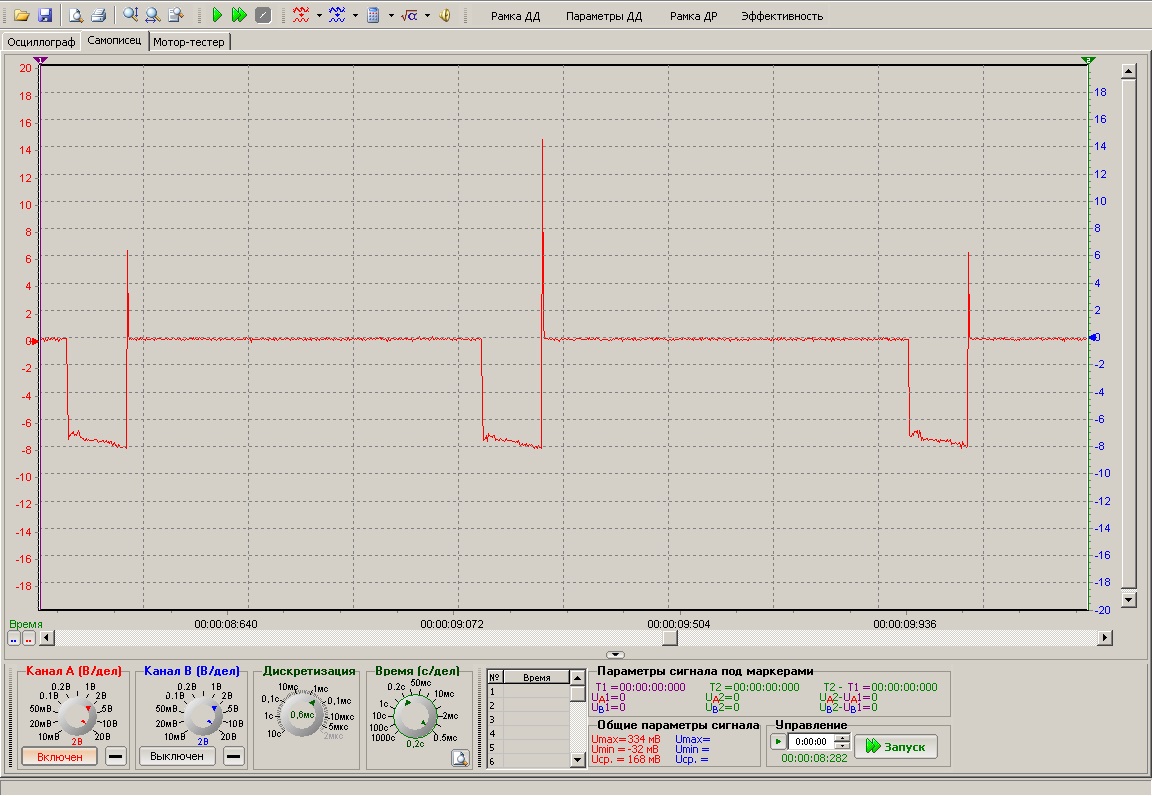Viewport: 1152px width, 796px height.
Task: Click vertical scroll up arrow beside graph
Action: pyautogui.click(x=1129, y=71)
